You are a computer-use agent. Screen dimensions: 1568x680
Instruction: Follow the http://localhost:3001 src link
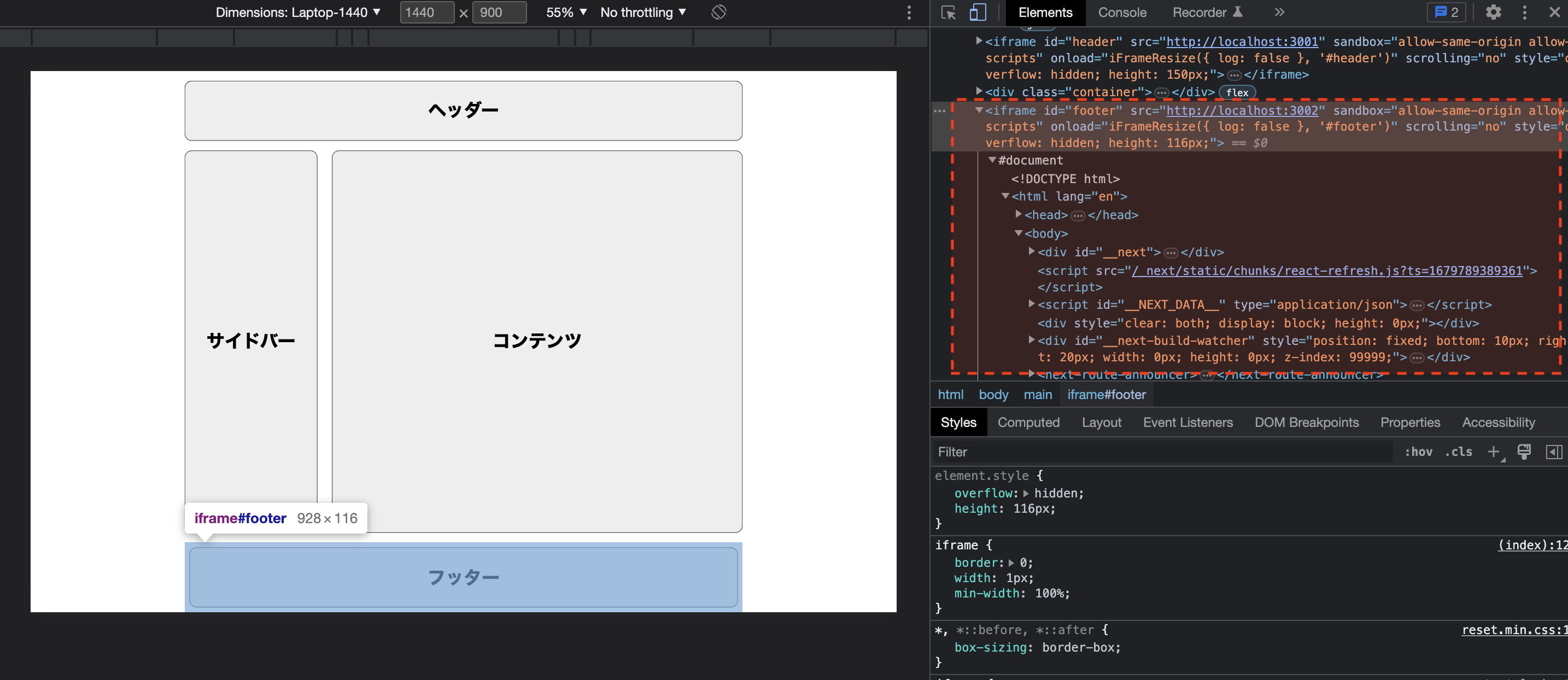coord(1242,42)
